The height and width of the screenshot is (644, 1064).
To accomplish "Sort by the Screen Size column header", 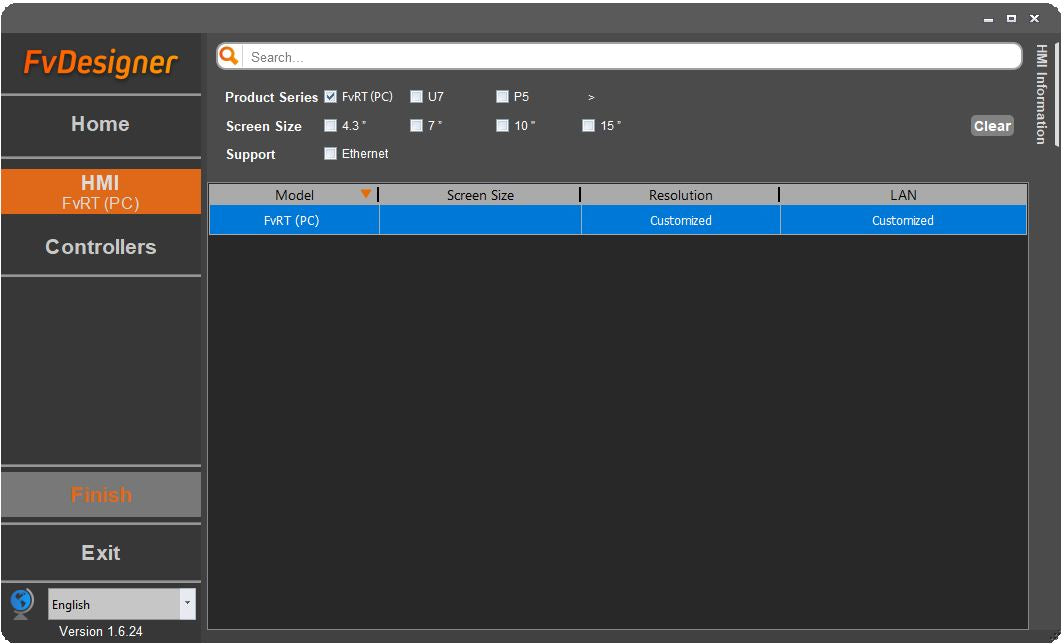I will [x=480, y=195].
